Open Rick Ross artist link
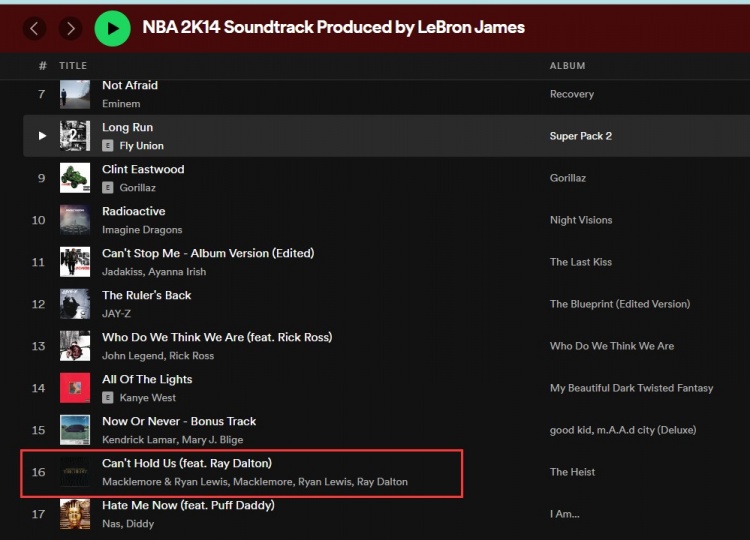The image size is (750, 540). [x=191, y=356]
